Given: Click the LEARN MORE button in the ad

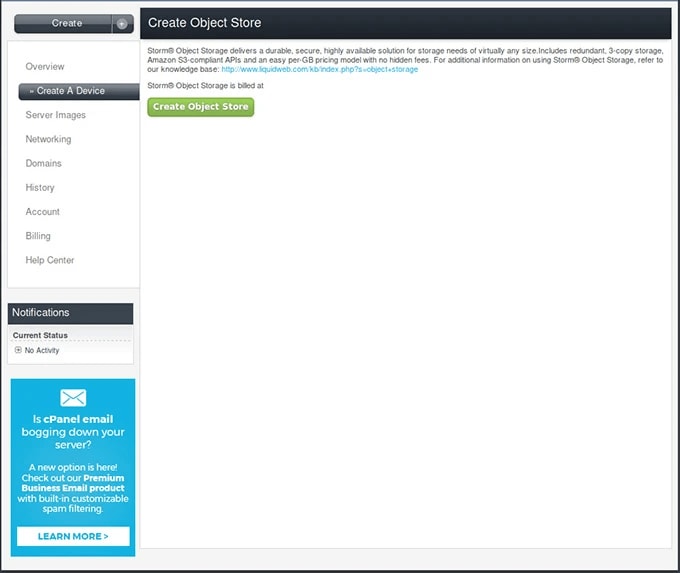Looking at the screenshot, I should pos(73,537).
